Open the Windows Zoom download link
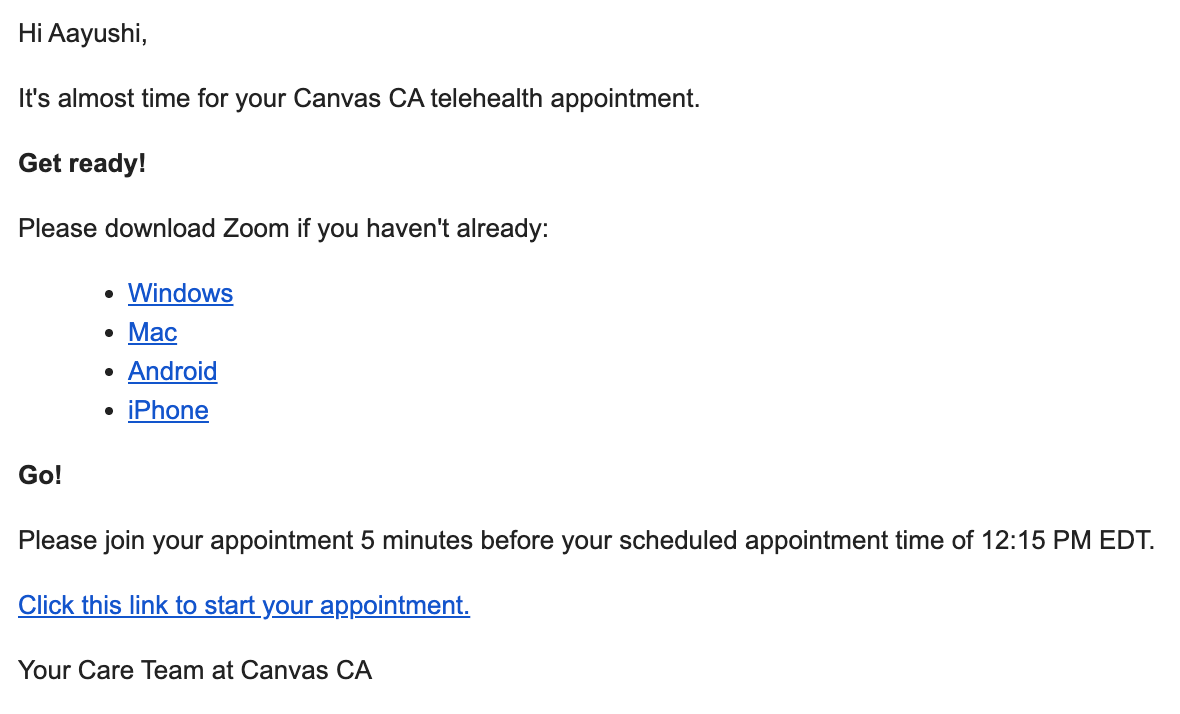Screen dimensions: 1180x714 pos(180,293)
